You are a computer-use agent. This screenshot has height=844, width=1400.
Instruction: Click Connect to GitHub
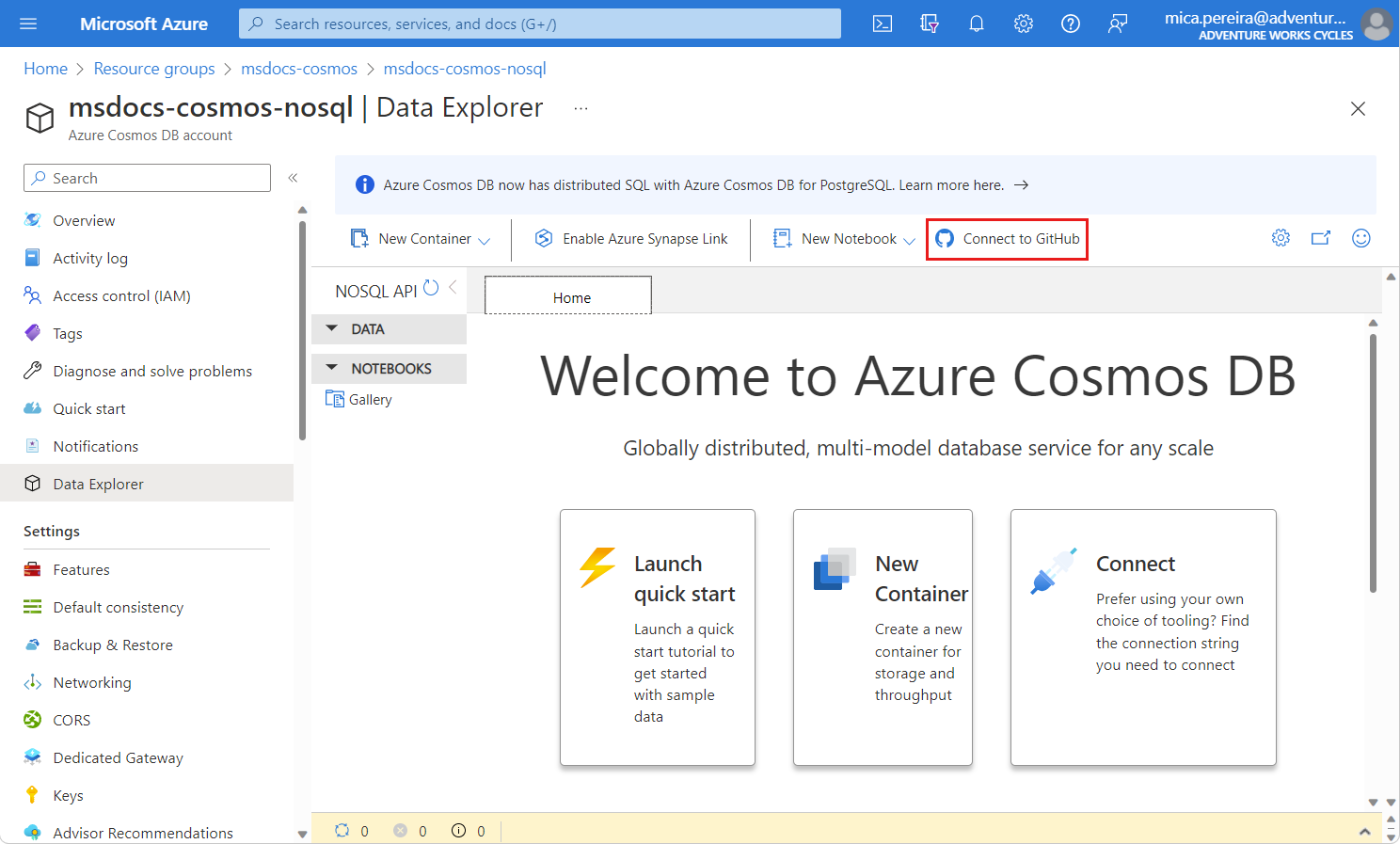point(1008,239)
